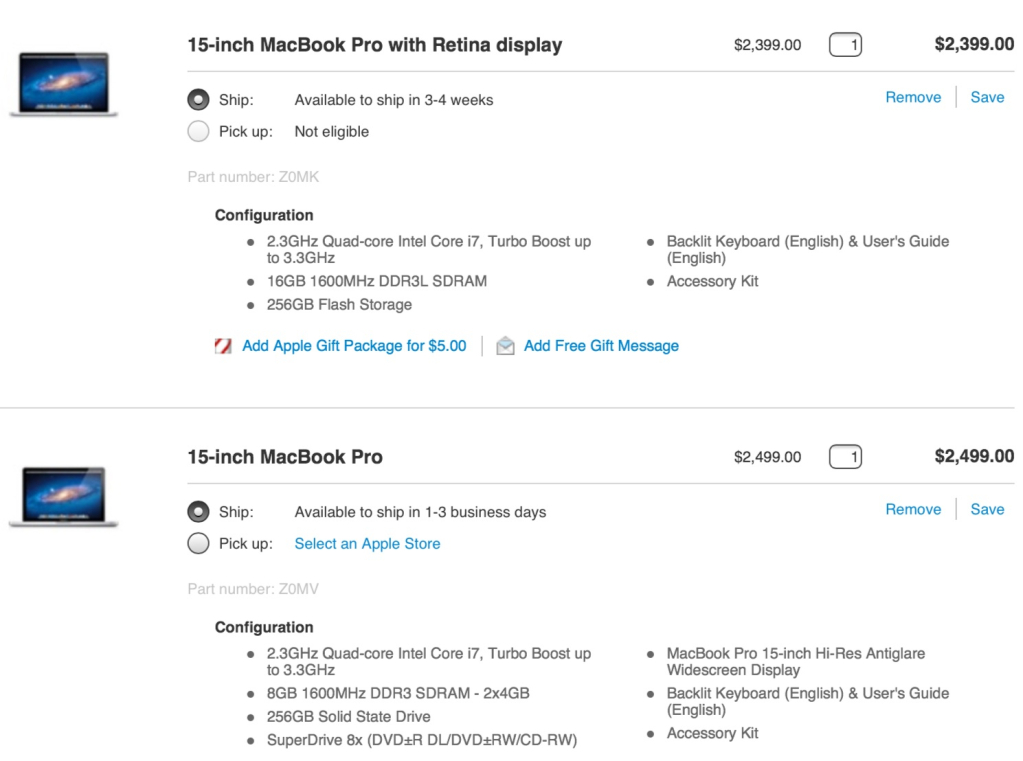Remove the Retina MacBook Pro from cart
Image resolution: width=1023 pixels, height=761 pixels.
(913, 97)
